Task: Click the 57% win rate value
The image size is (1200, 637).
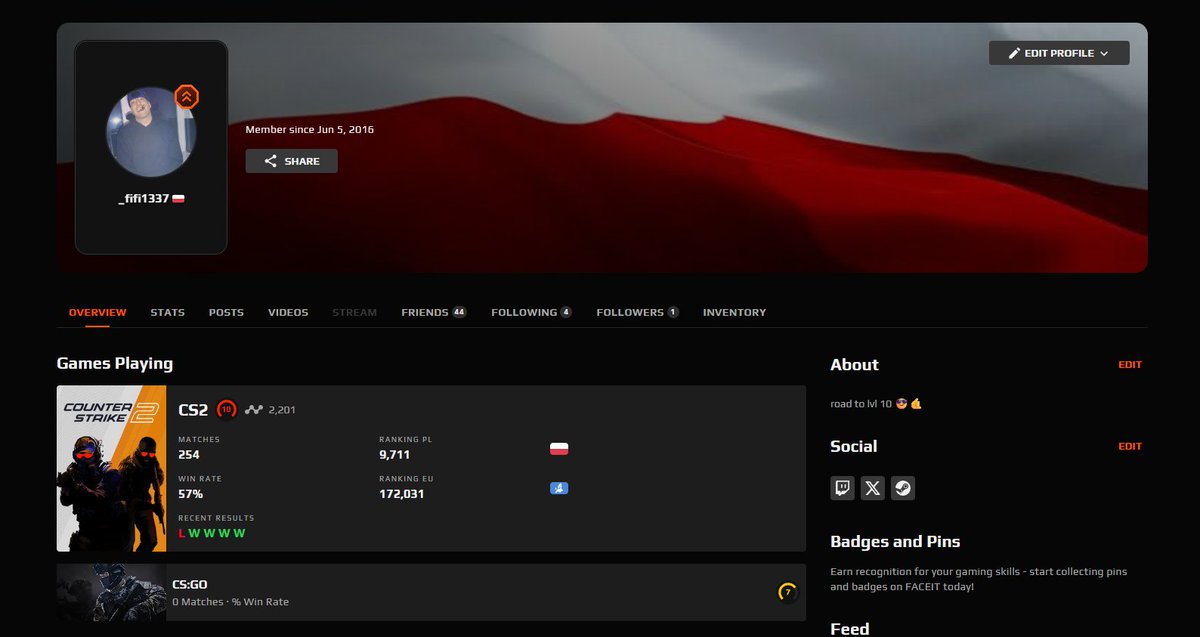Action: (x=190, y=494)
